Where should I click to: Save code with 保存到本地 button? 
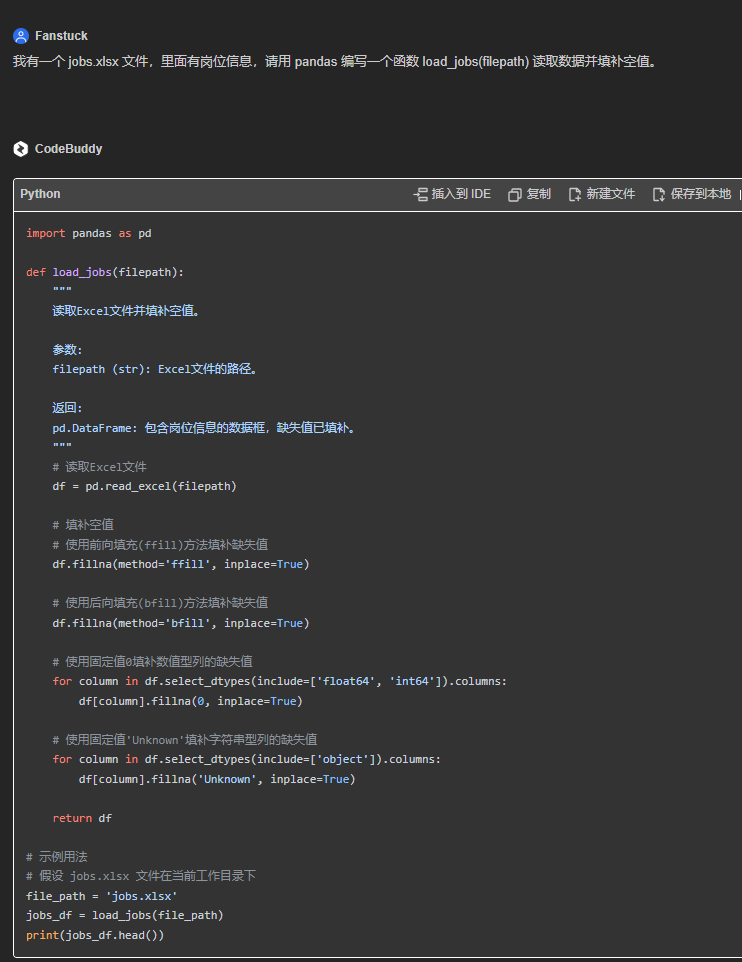692,194
